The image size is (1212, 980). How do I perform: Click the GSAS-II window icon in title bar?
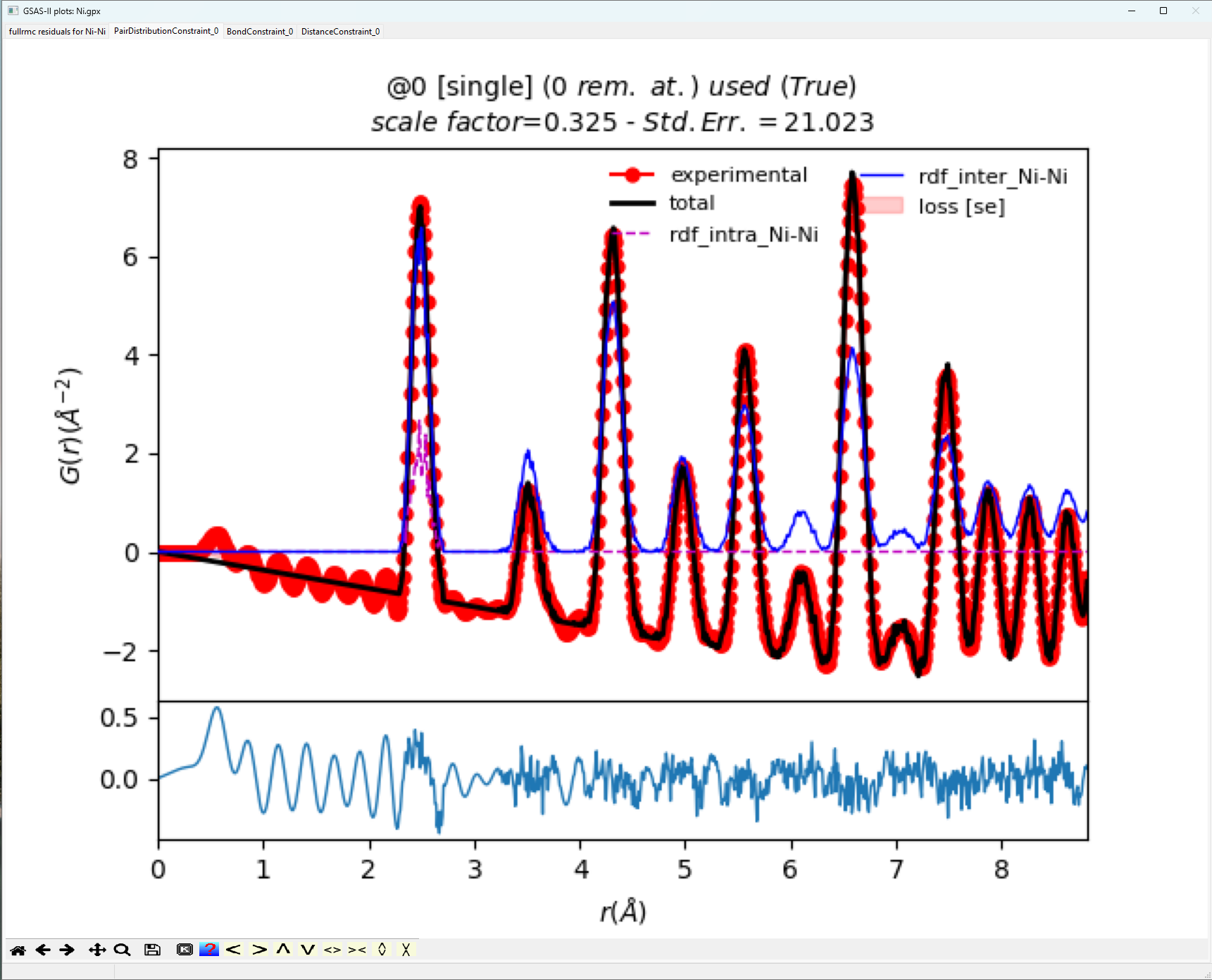(13, 11)
